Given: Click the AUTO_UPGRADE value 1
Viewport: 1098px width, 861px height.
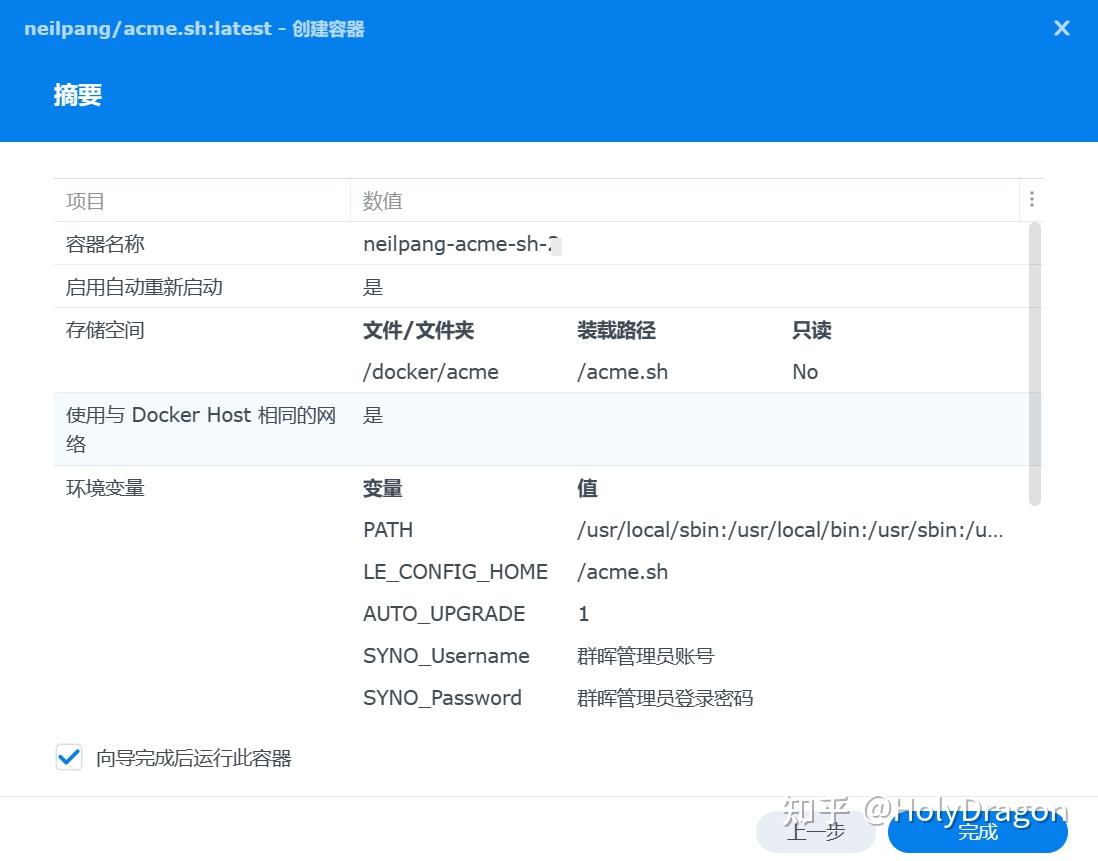Looking at the screenshot, I should (x=583, y=613).
